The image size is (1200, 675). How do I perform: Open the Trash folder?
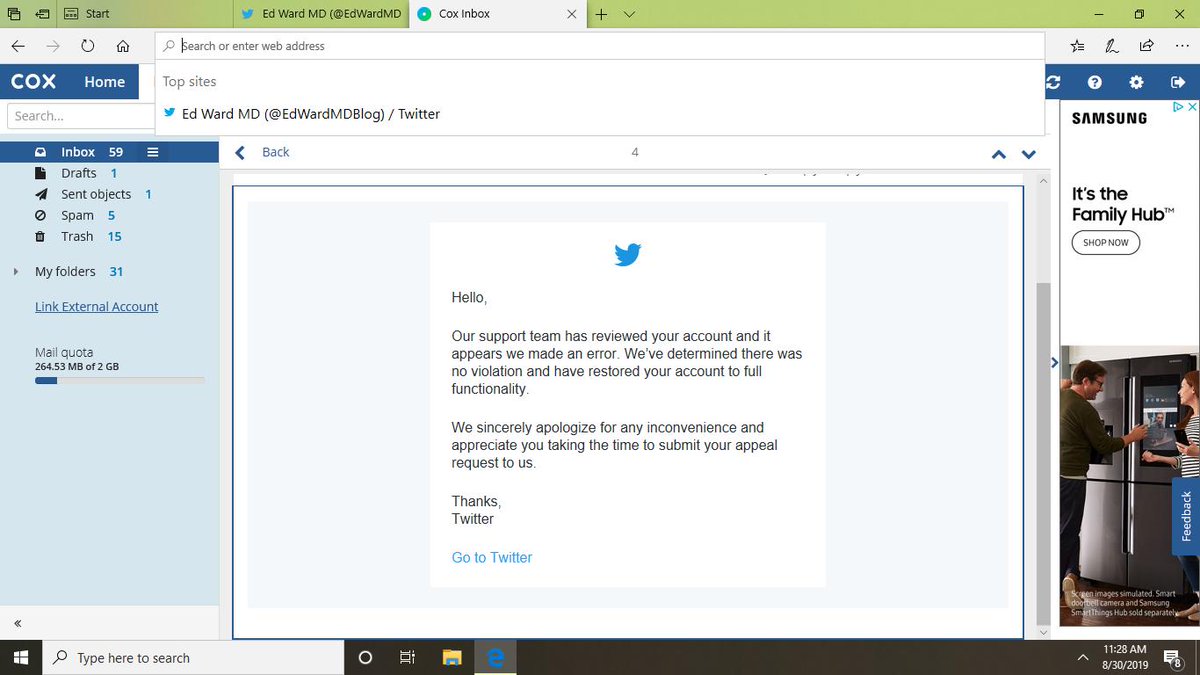click(77, 236)
